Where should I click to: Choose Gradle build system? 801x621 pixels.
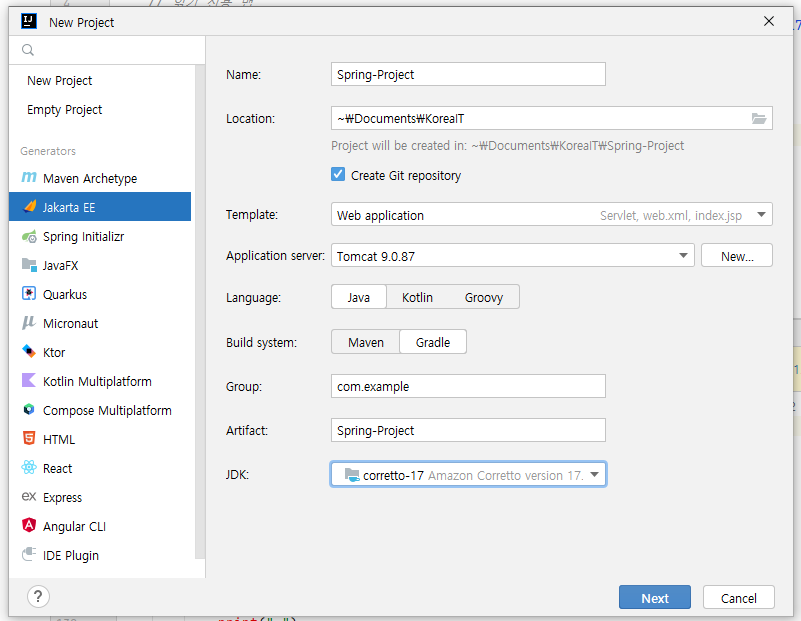[x=433, y=342]
